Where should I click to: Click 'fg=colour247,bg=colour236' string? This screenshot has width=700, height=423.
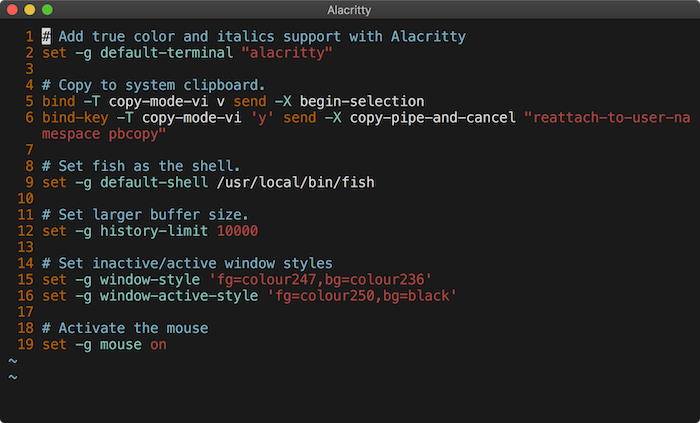[320, 279]
